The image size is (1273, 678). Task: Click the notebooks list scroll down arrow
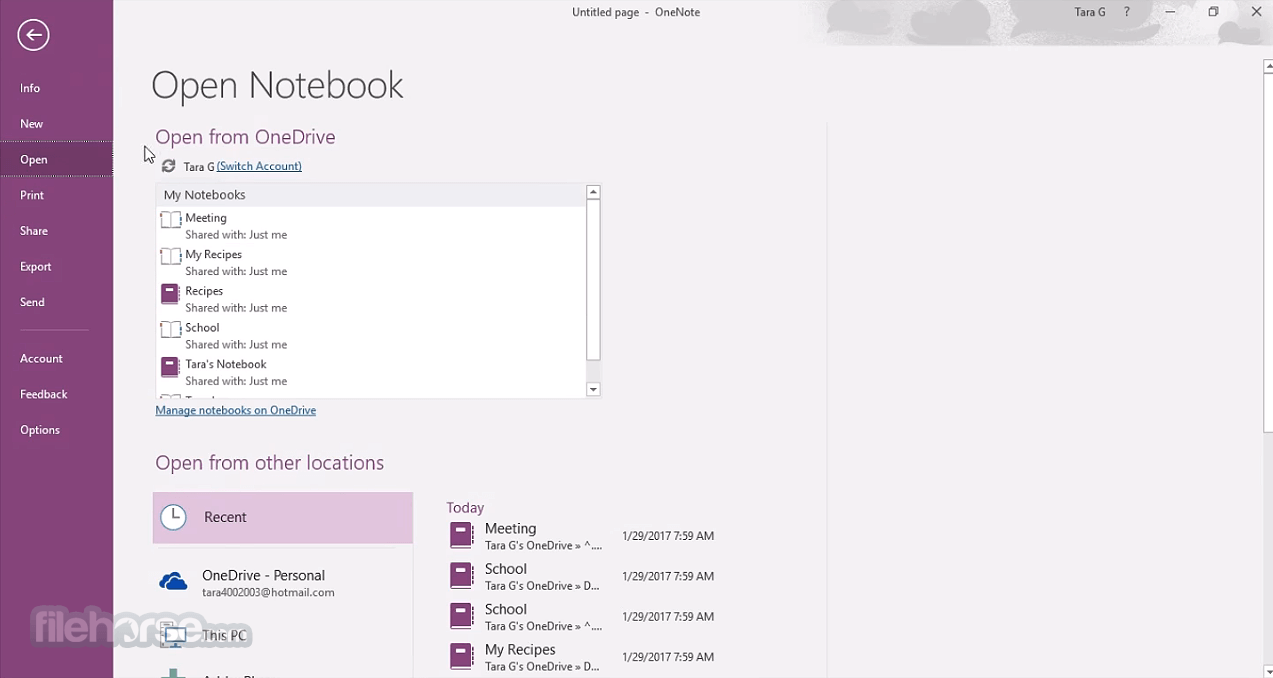[x=593, y=390]
